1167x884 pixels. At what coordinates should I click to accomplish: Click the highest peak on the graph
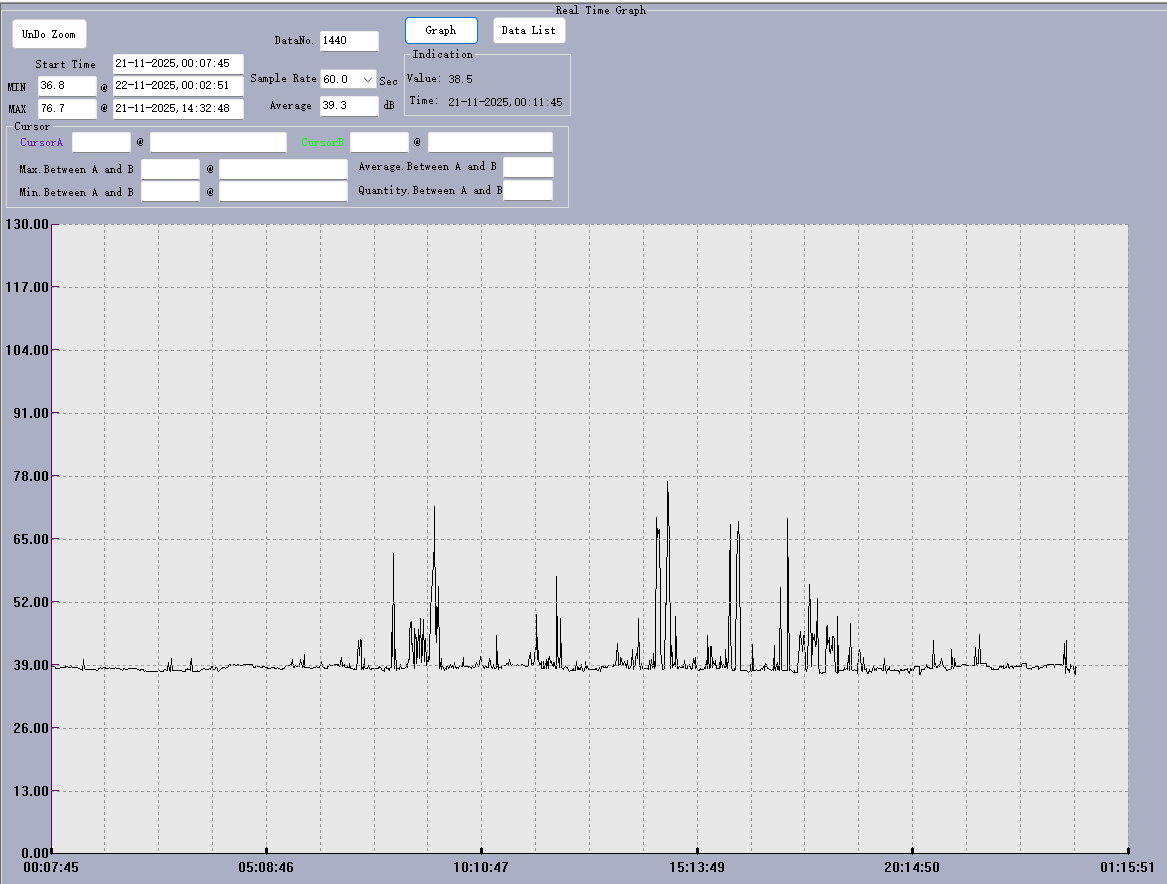tap(667, 483)
